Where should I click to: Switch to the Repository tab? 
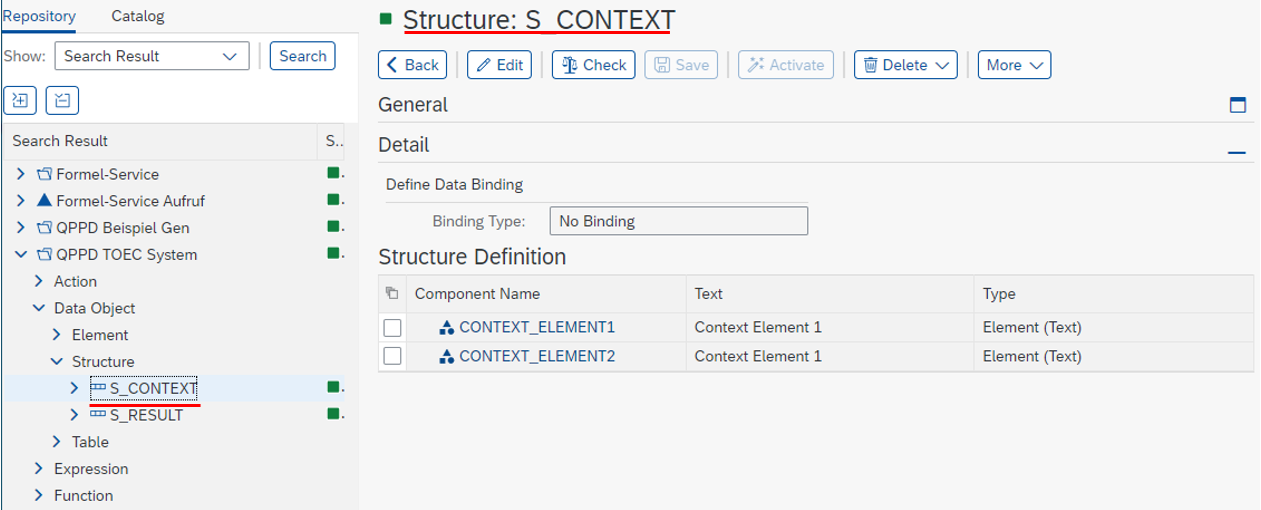point(38,16)
